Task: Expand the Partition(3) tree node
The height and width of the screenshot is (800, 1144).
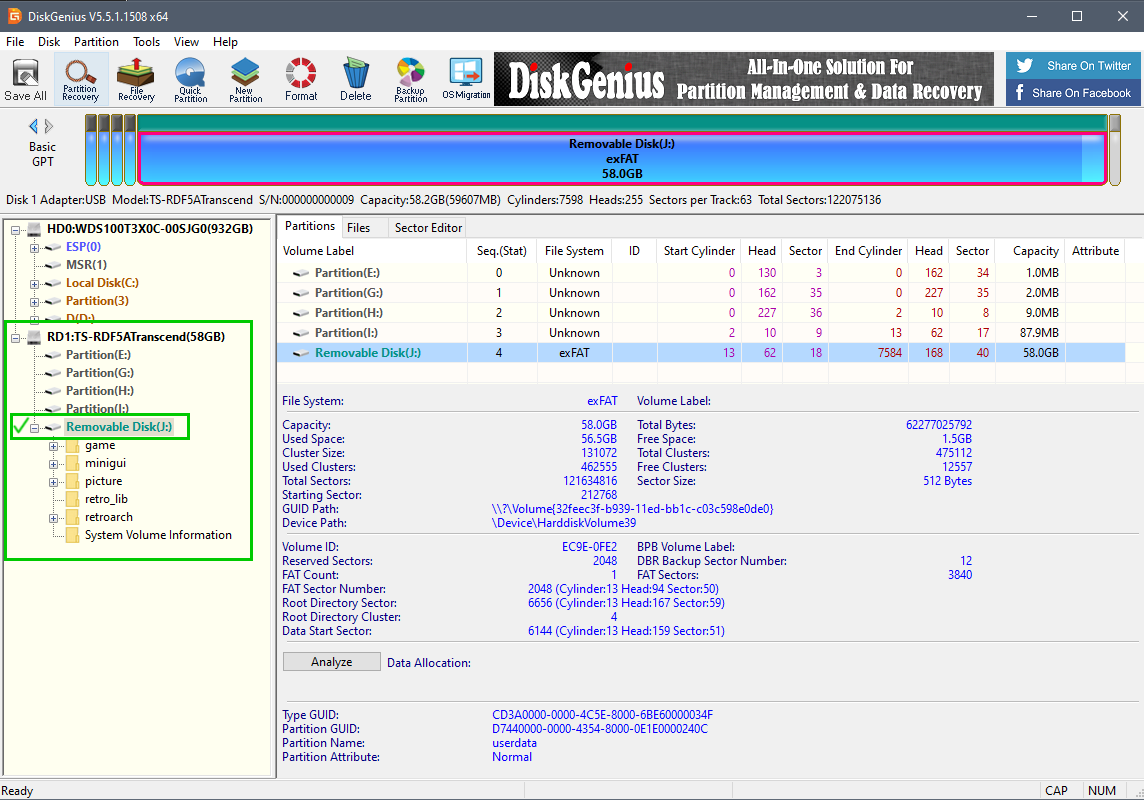Action: click(34, 302)
